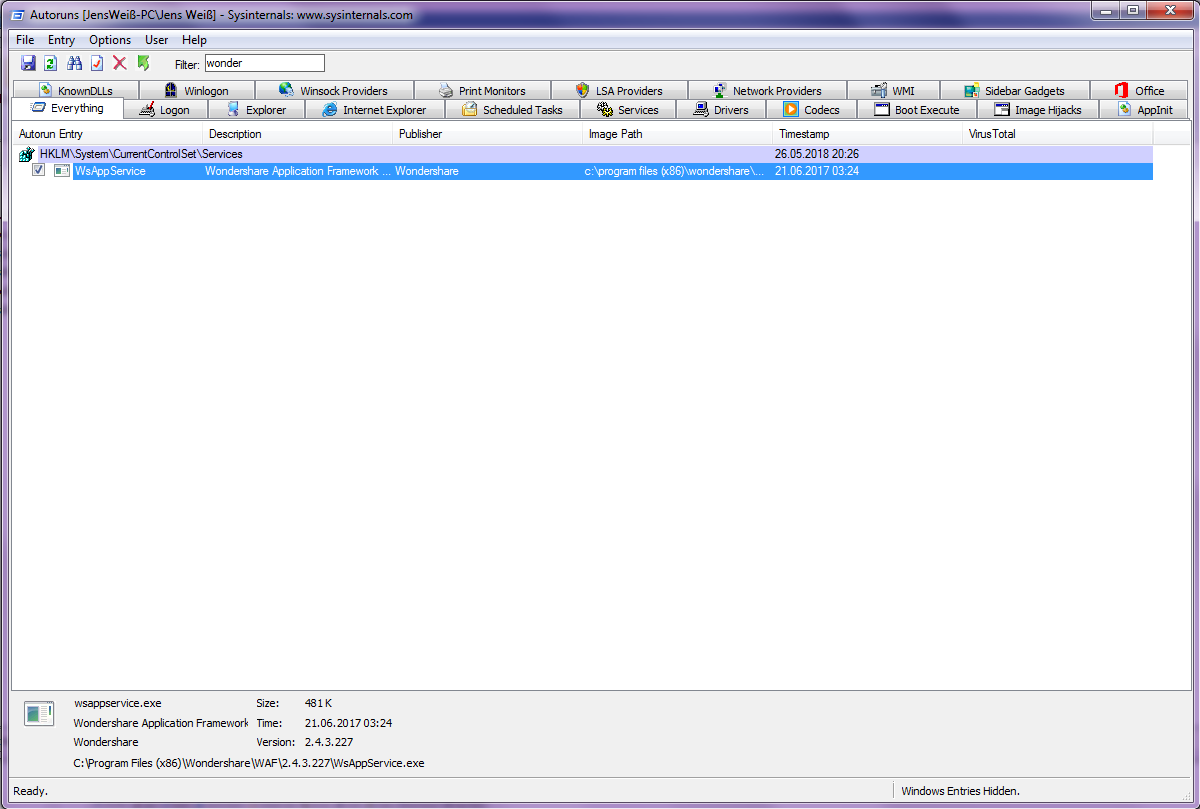This screenshot has height=809, width=1200.
Task: Switch to the Boot Execute tab
Action: pyautogui.click(x=916, y=110)
